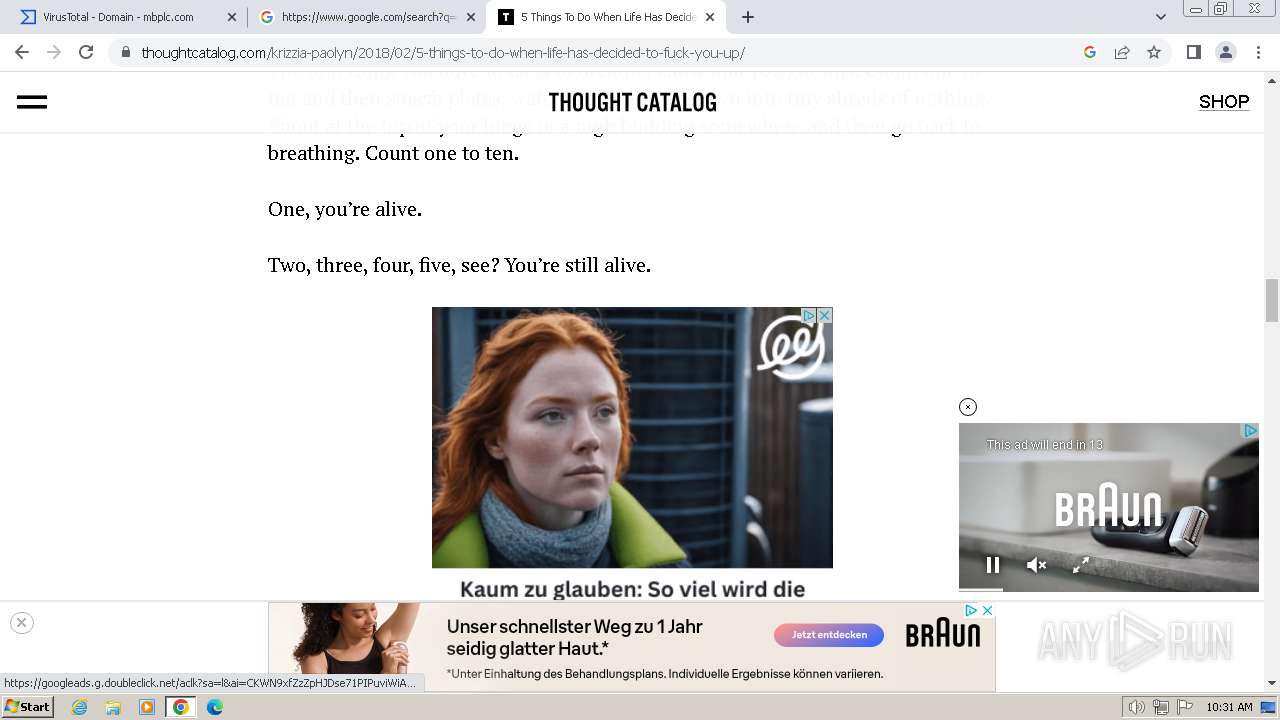Click the page vertical scrollbar thumb
This screenshot has height=720, width=1280.
1272,300
